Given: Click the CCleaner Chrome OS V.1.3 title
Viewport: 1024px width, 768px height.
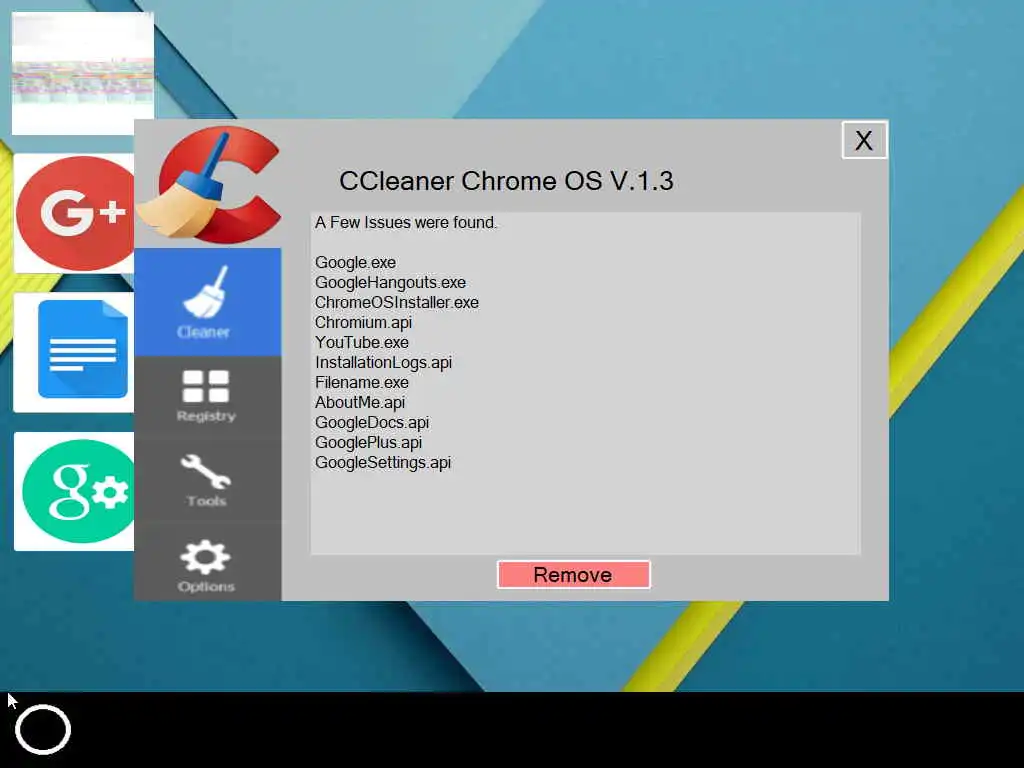Looking at the screenshot, I should click(x=506, y=181).
